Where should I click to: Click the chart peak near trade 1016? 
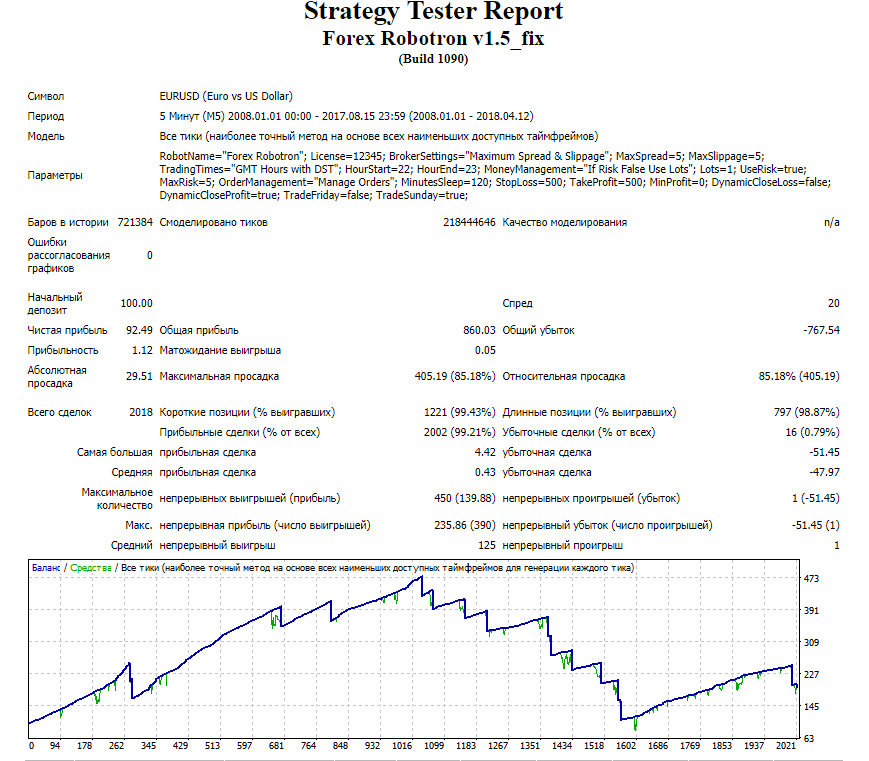421,577
